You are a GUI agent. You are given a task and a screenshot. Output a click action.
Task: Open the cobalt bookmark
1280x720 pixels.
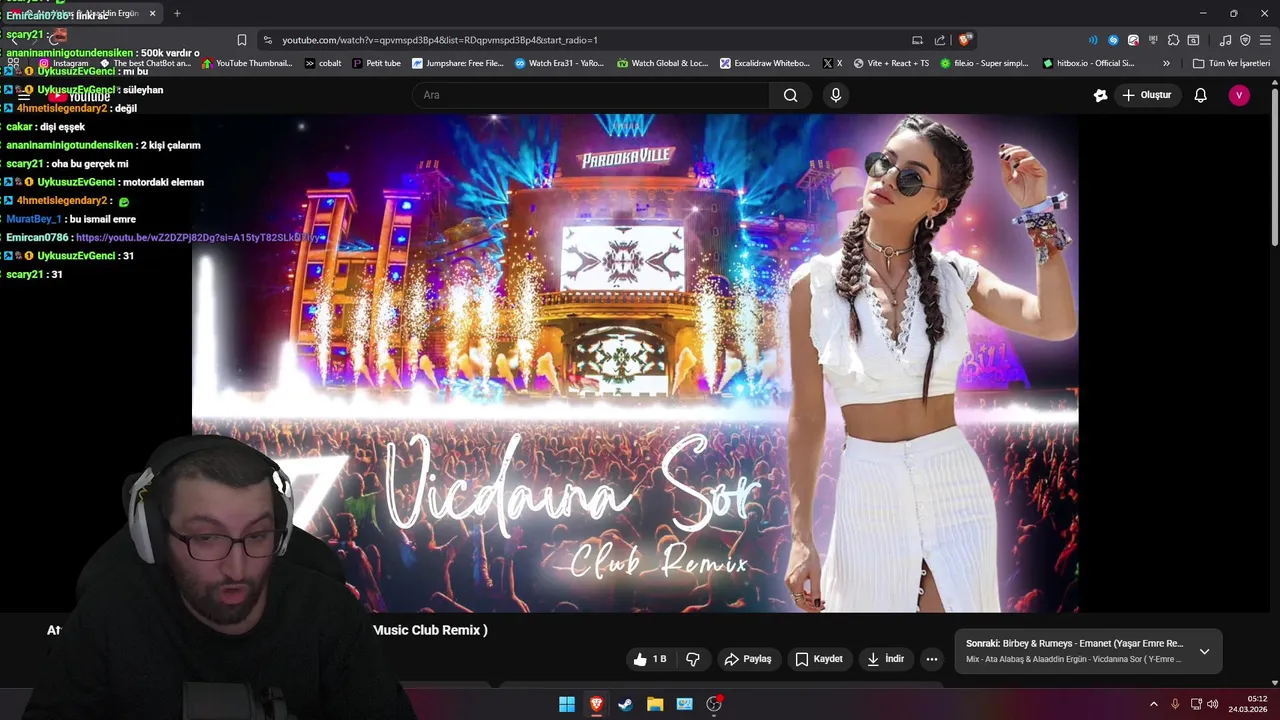[323, 63]
